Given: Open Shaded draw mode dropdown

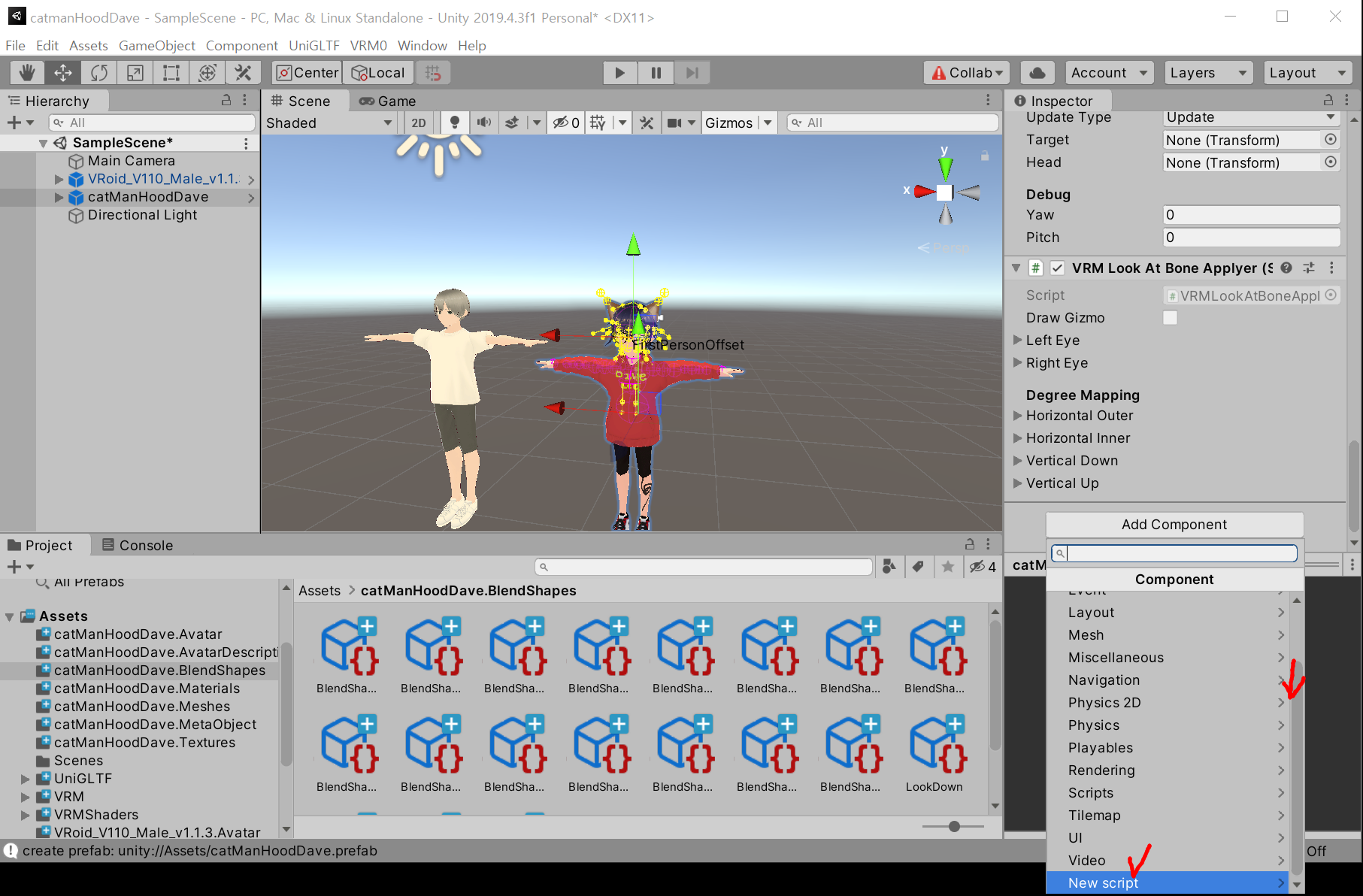Looking at the screenshot, I should point(329,123).
